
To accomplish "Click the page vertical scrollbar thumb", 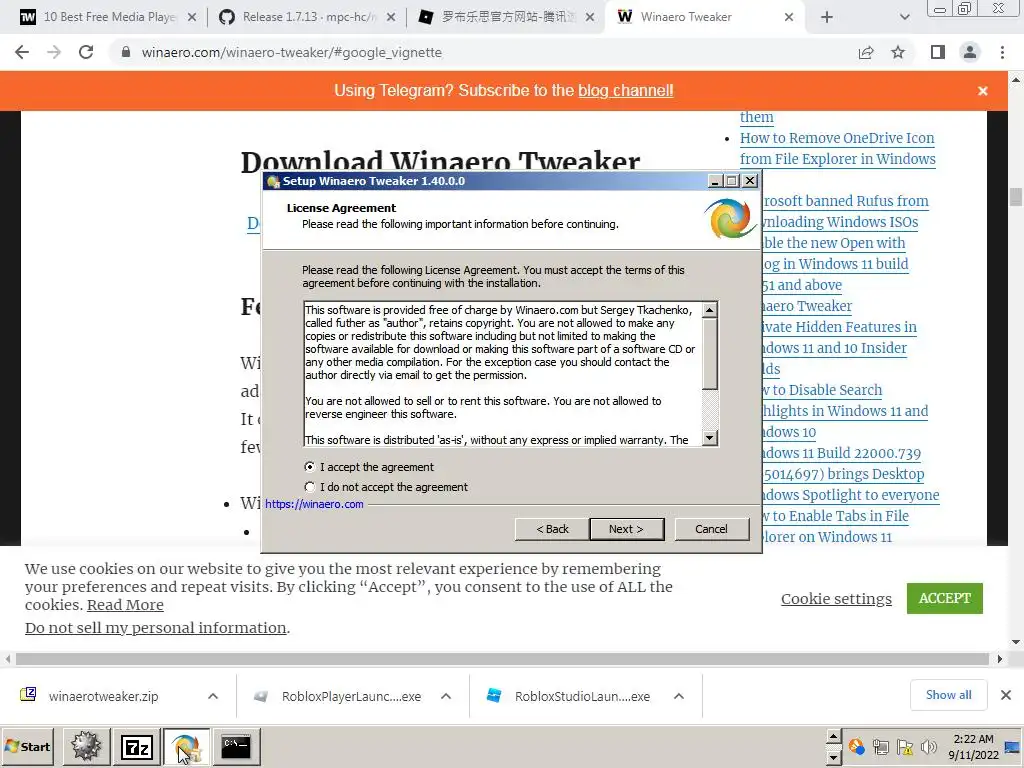I will pos(1016,197).
